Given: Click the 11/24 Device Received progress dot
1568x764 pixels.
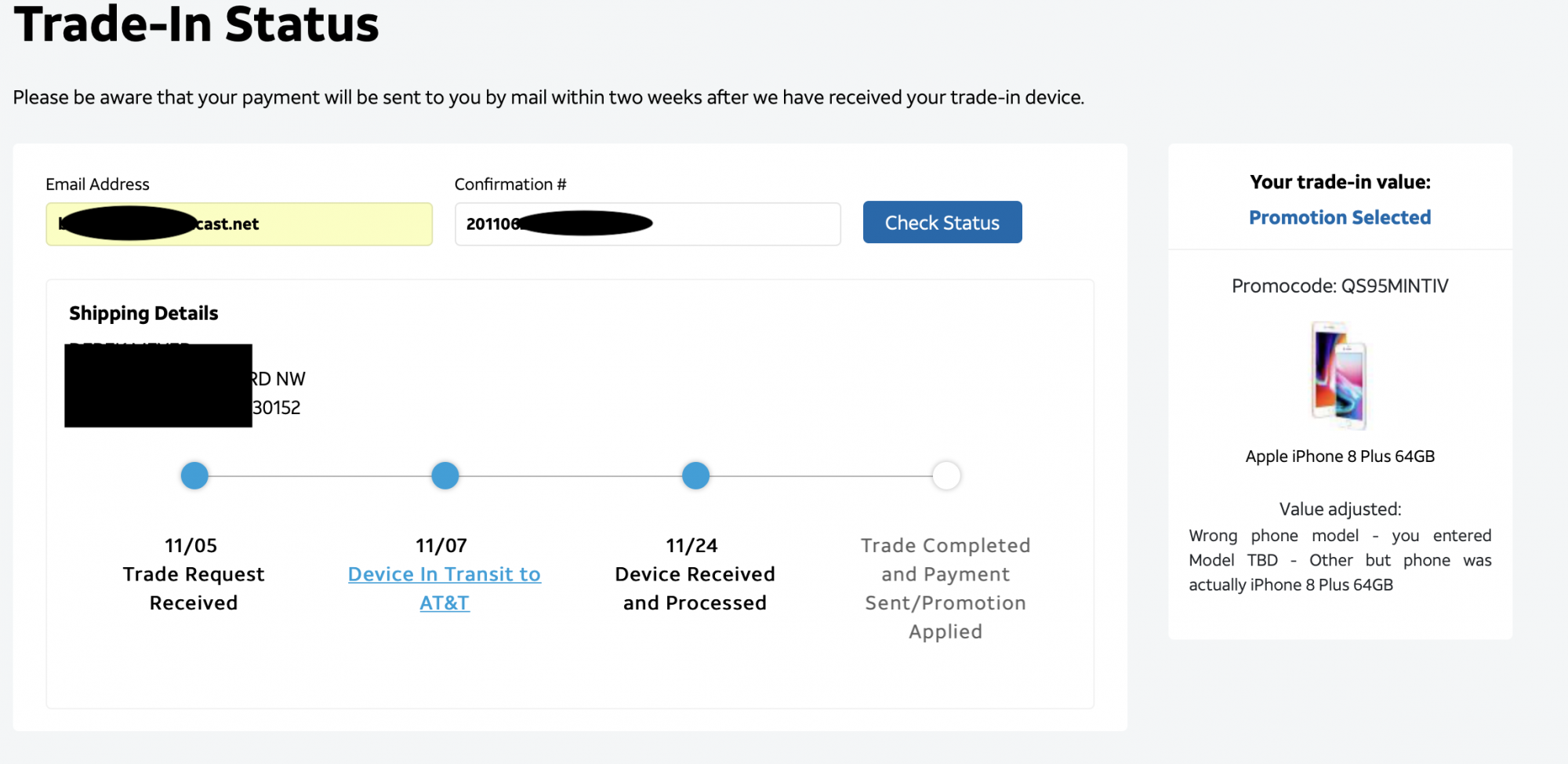Looking at the screenshot, I should point(695,475).
